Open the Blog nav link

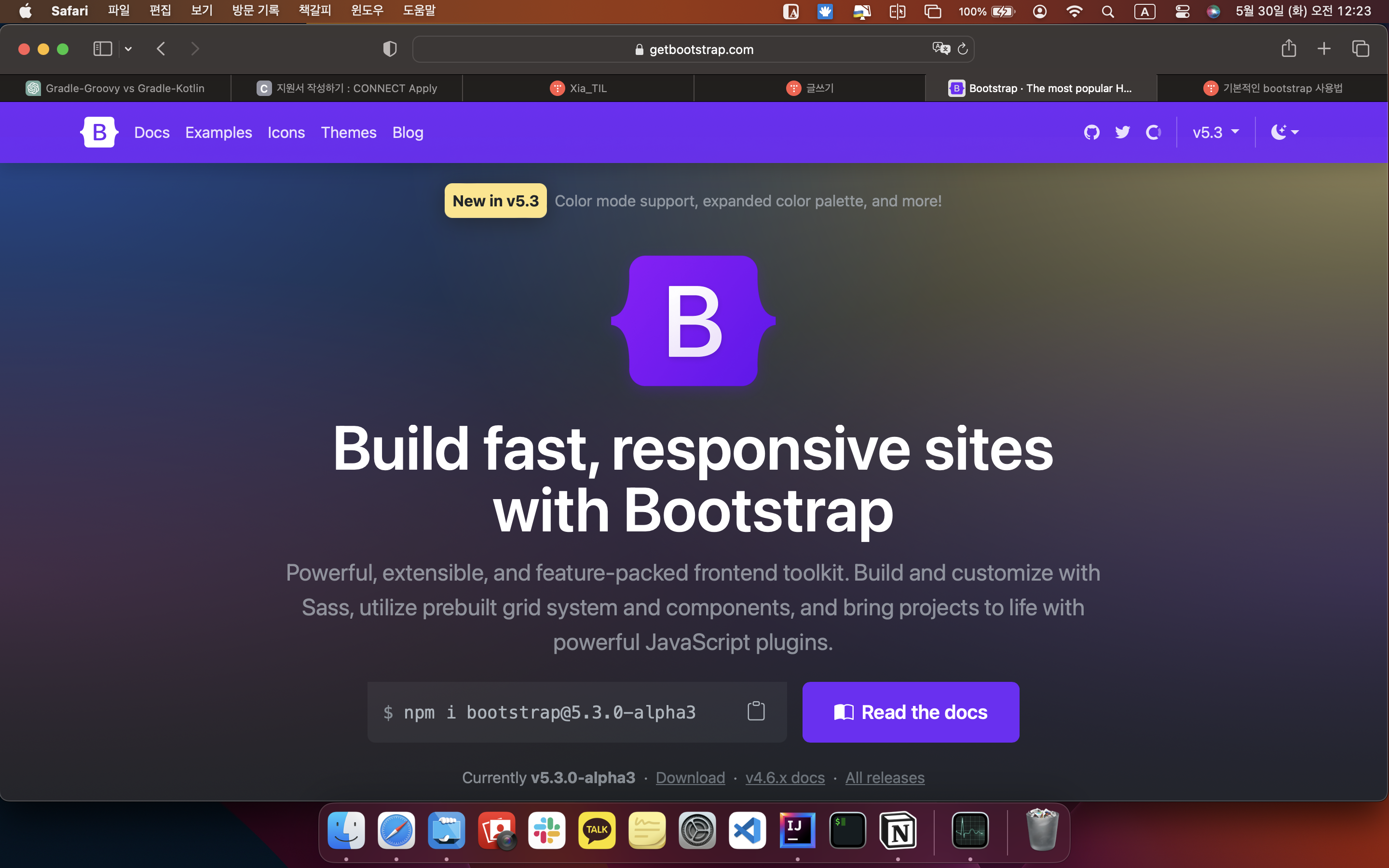pyautogui.click(x=408, y=133)
